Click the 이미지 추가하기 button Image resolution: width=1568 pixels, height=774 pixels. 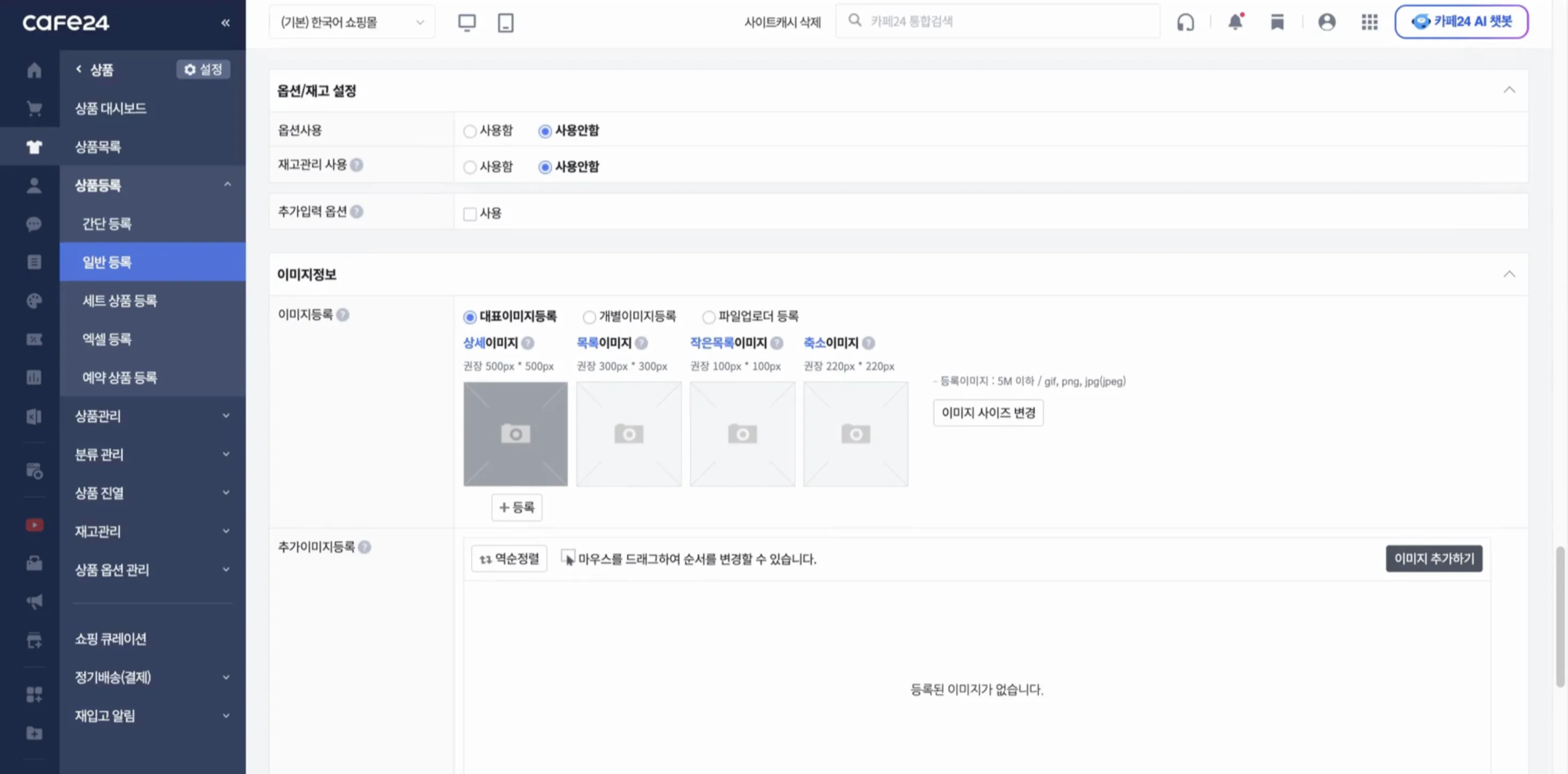1433,558
